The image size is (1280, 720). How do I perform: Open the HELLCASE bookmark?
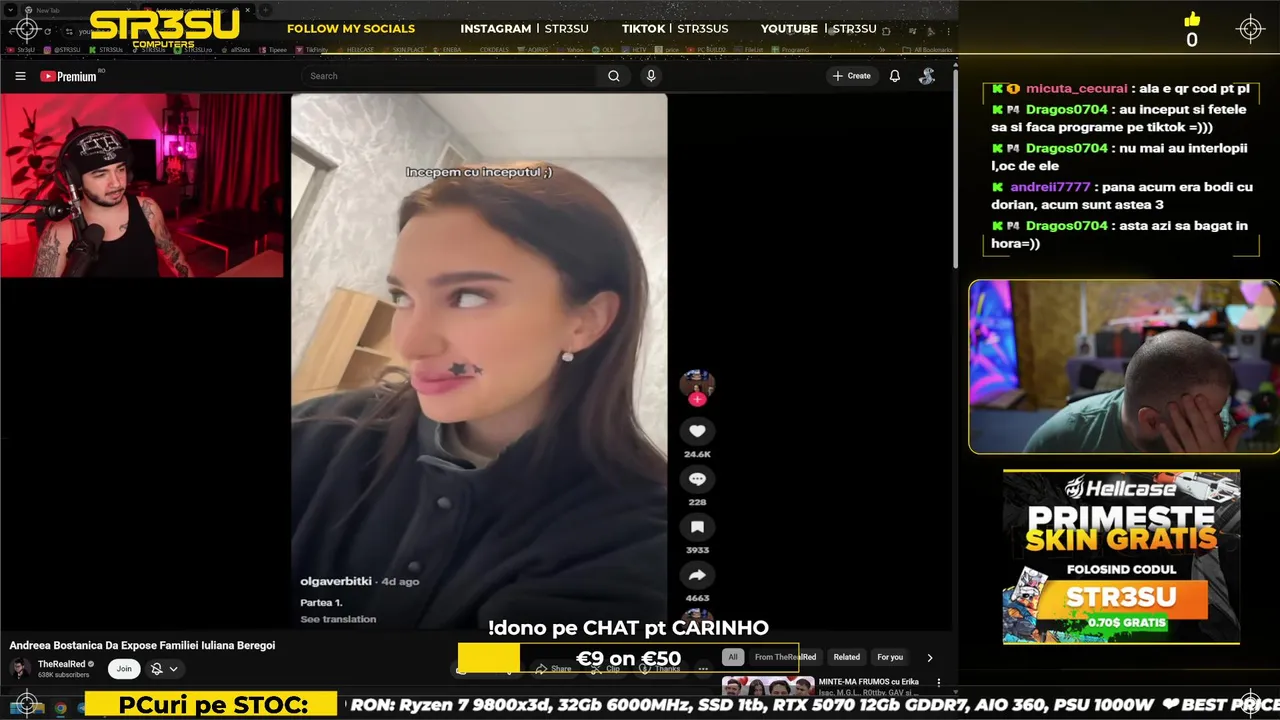(356, 49)
